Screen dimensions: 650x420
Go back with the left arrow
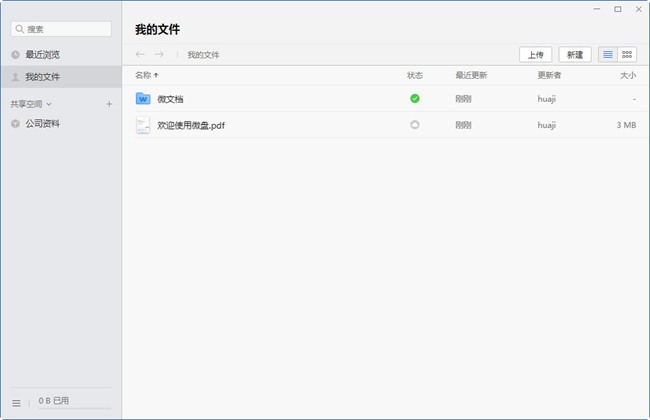(140, 54)
